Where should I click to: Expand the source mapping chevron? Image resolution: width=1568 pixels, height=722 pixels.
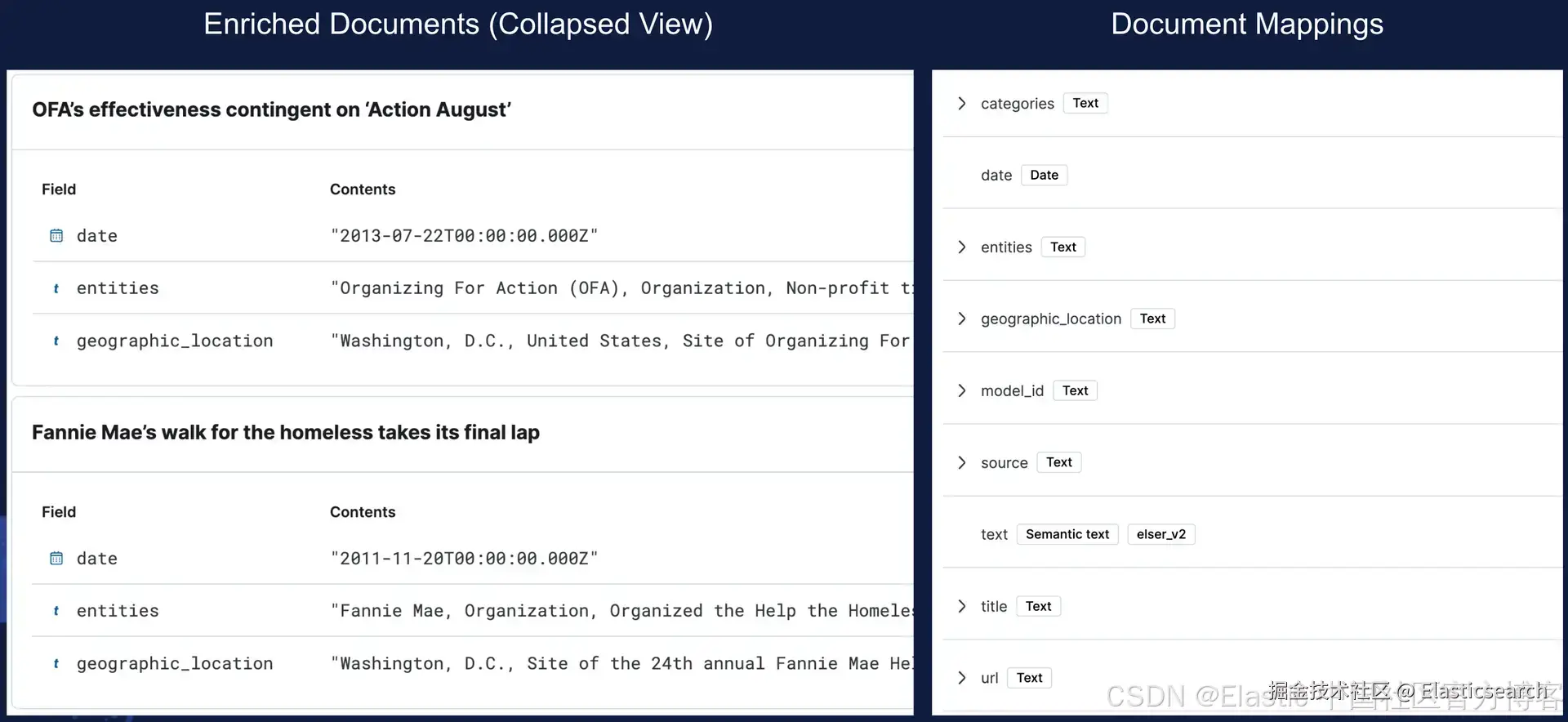[x=962, y=462]
